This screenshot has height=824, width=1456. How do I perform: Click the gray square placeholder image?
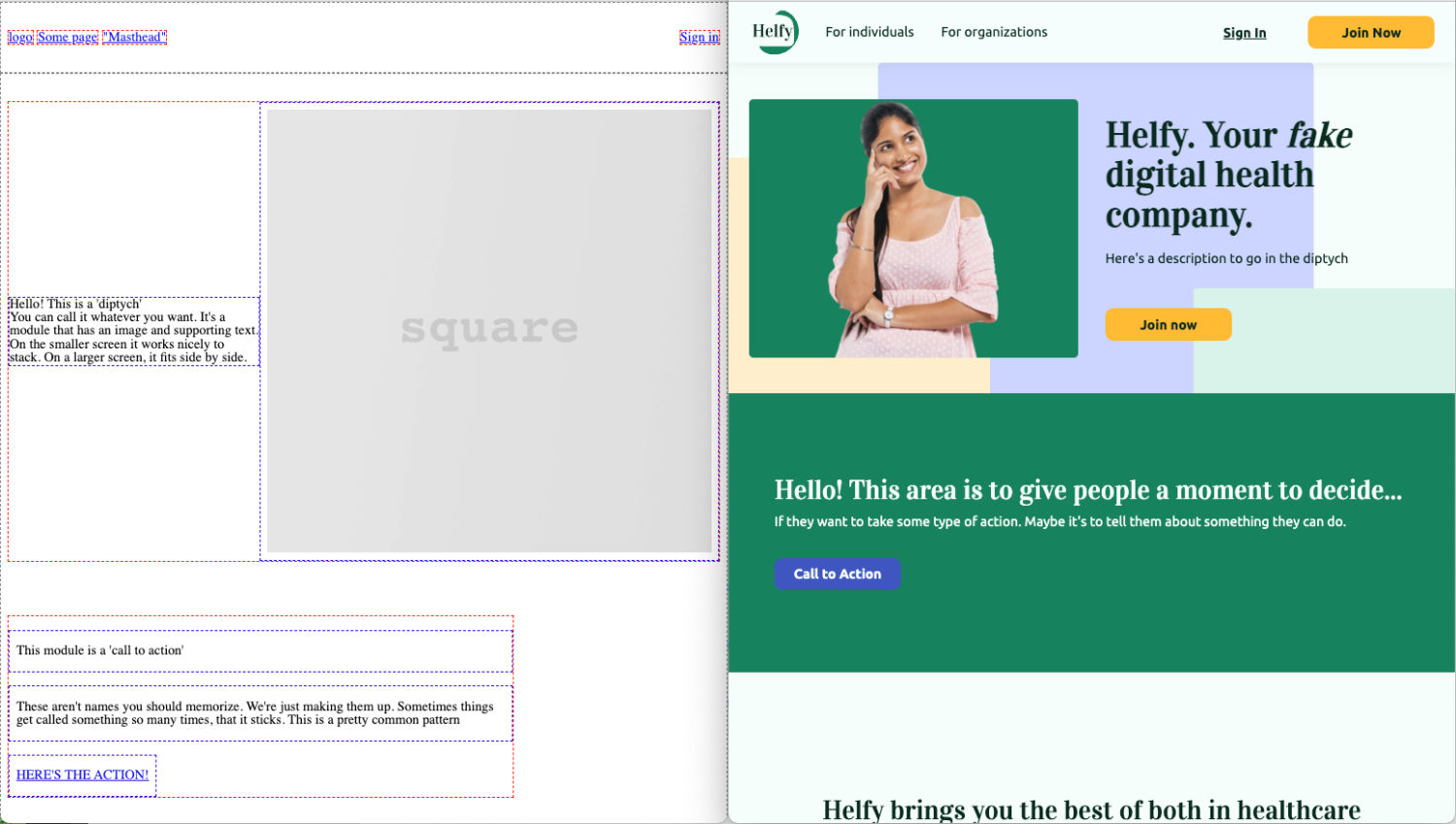click(489, 330)
